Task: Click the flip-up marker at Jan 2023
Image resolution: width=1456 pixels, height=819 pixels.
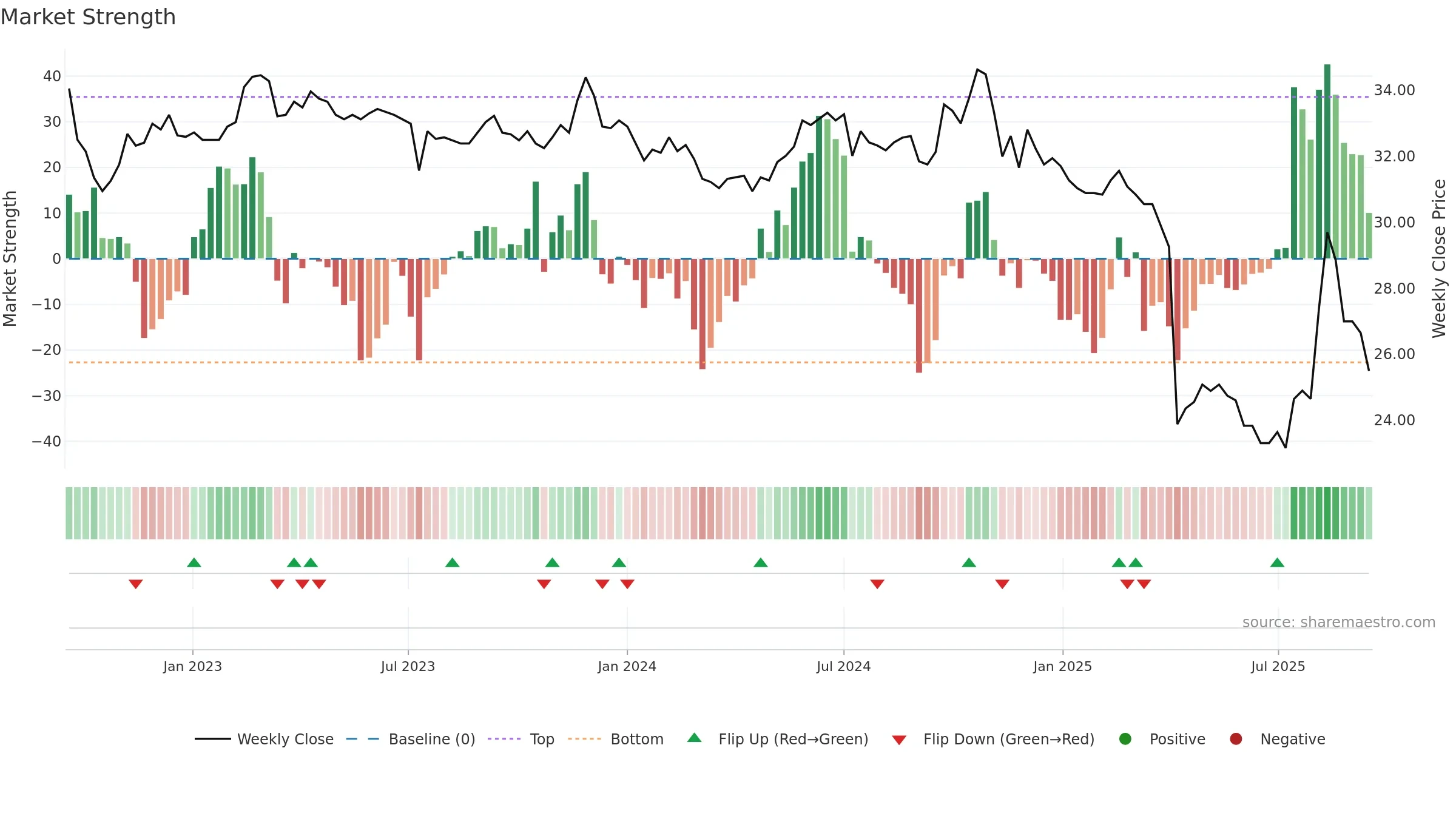Action: pos(194,562)
